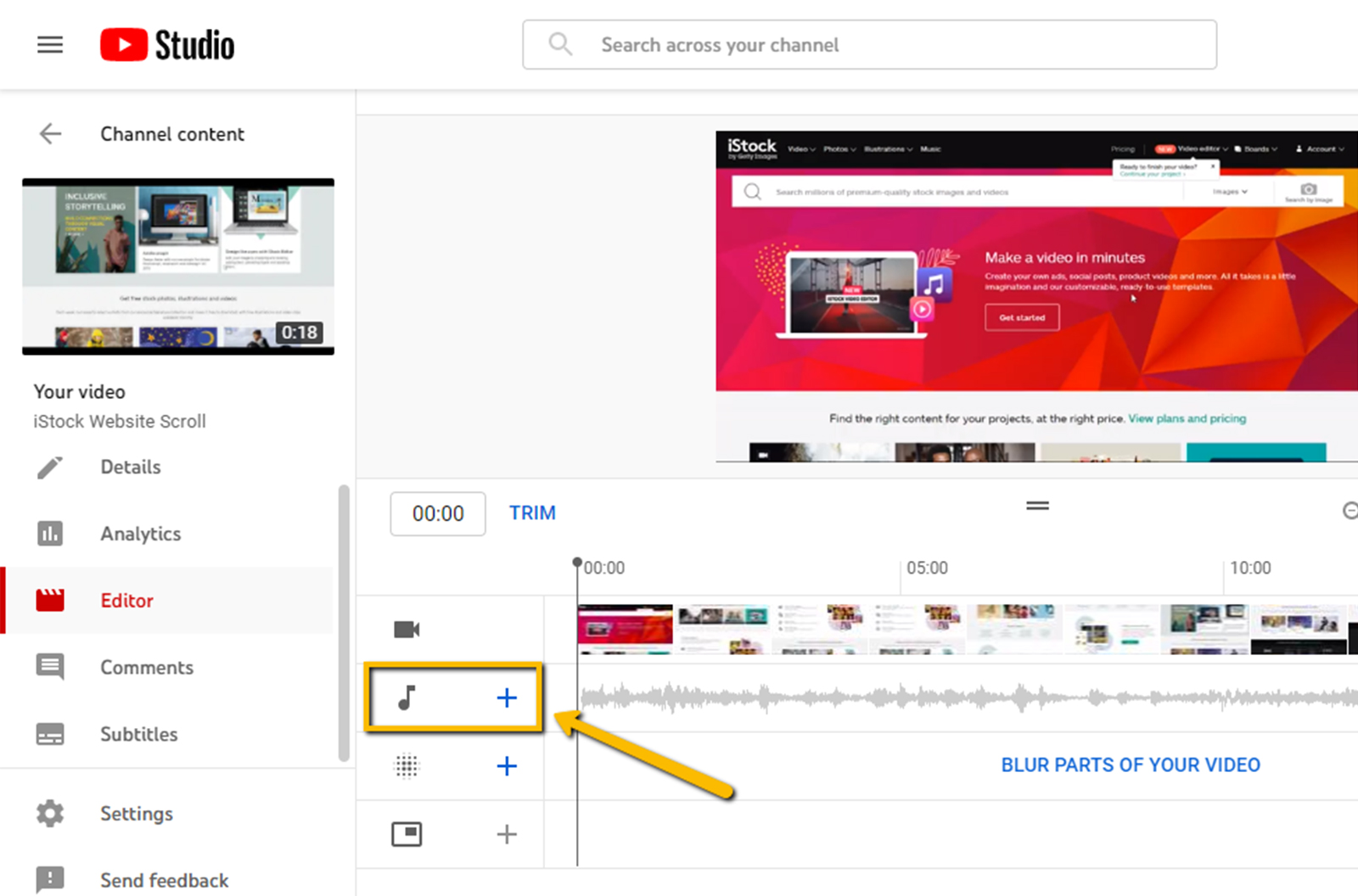Click the zoom out timeline icon

[1350, 511]
